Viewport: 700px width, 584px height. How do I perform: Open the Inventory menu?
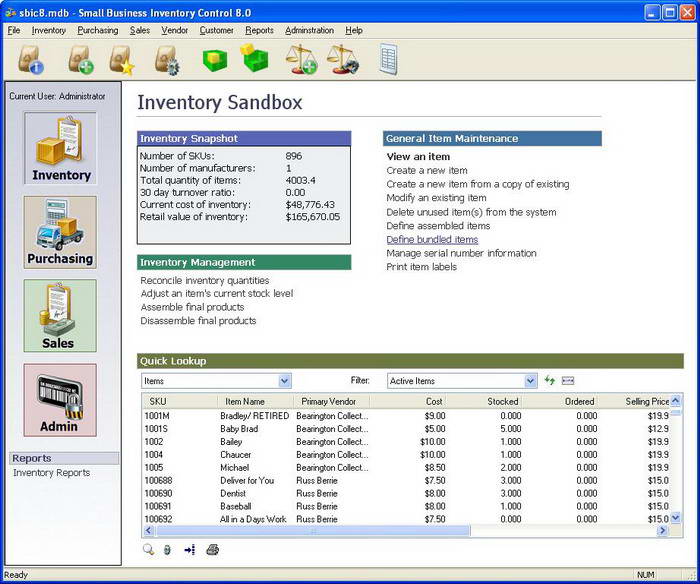(49, 30)
